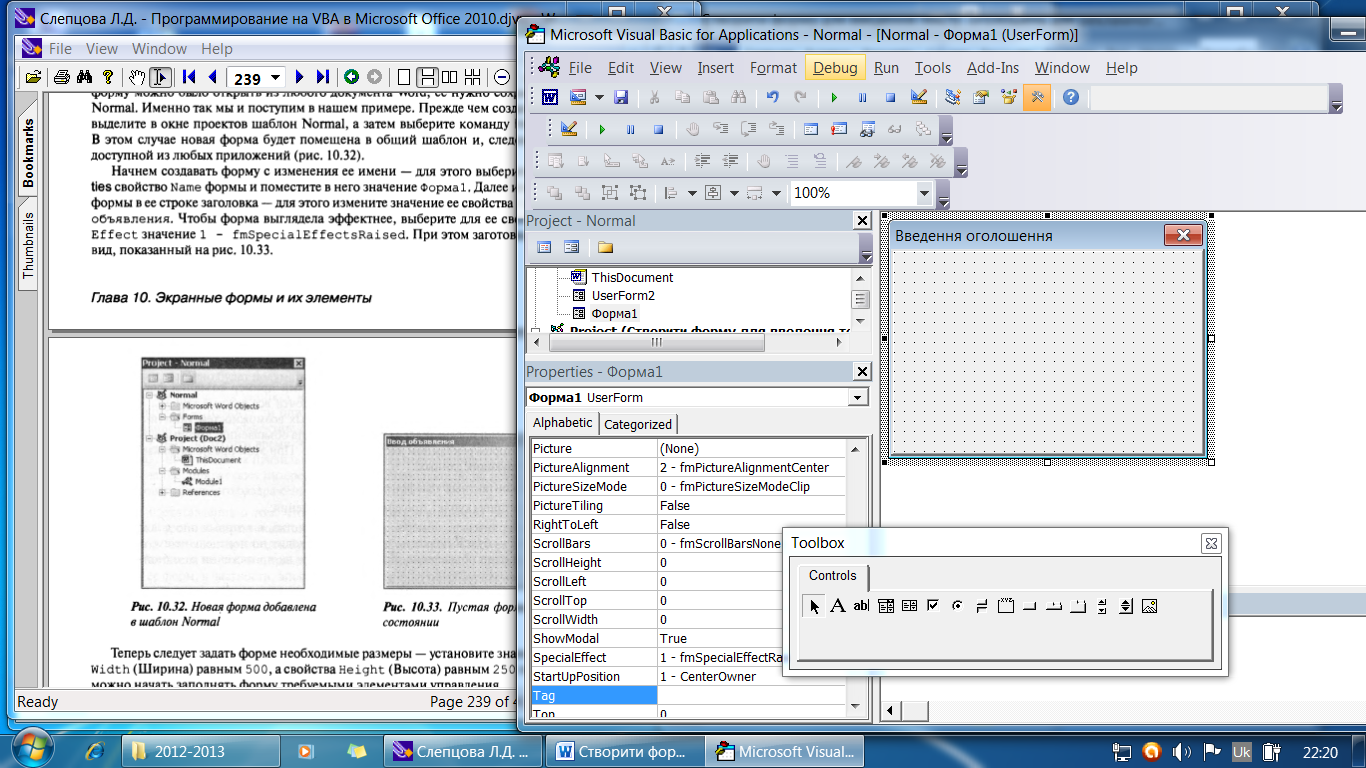Click the Properties list vertical scrollbar
This screenshot has width=1366, height=768.
[x=856, y=577]
